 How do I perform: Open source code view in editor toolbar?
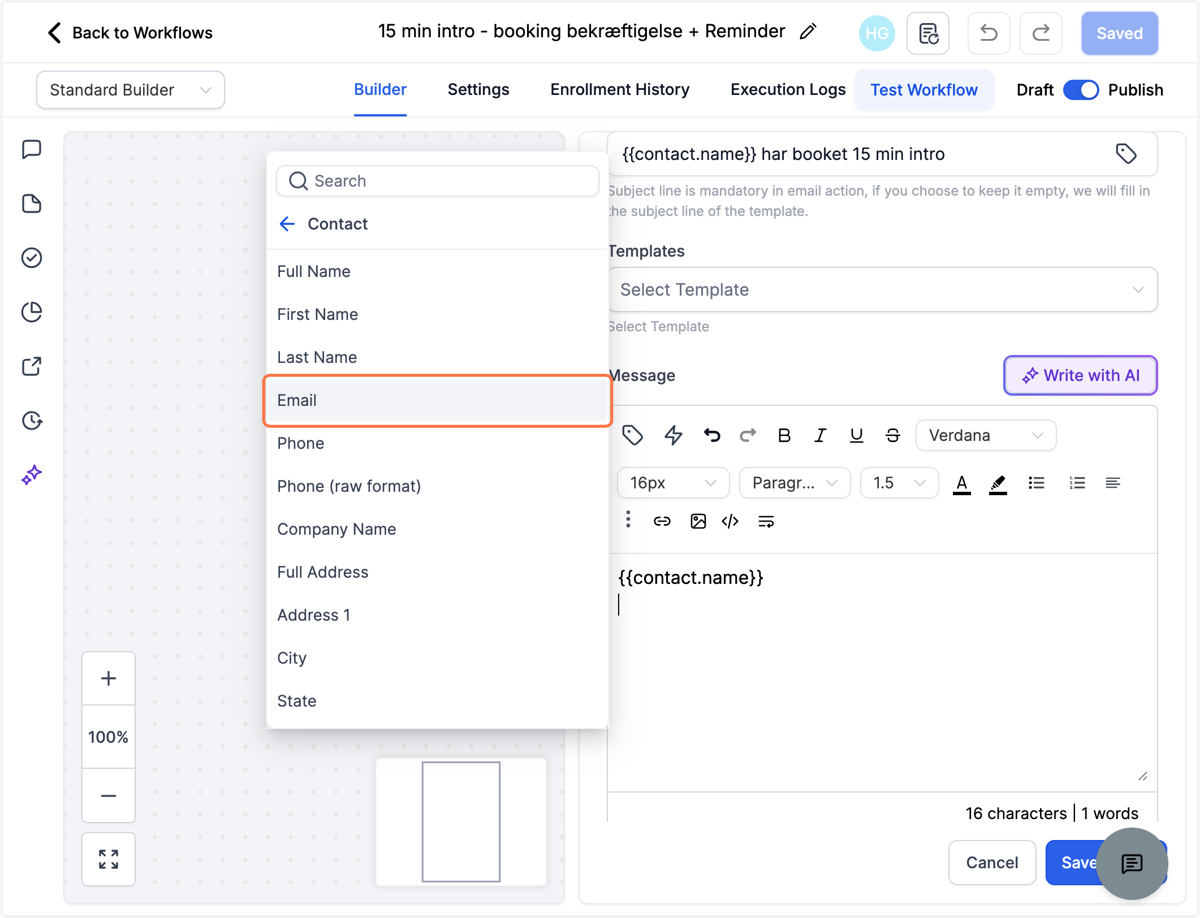click(730, 521)
